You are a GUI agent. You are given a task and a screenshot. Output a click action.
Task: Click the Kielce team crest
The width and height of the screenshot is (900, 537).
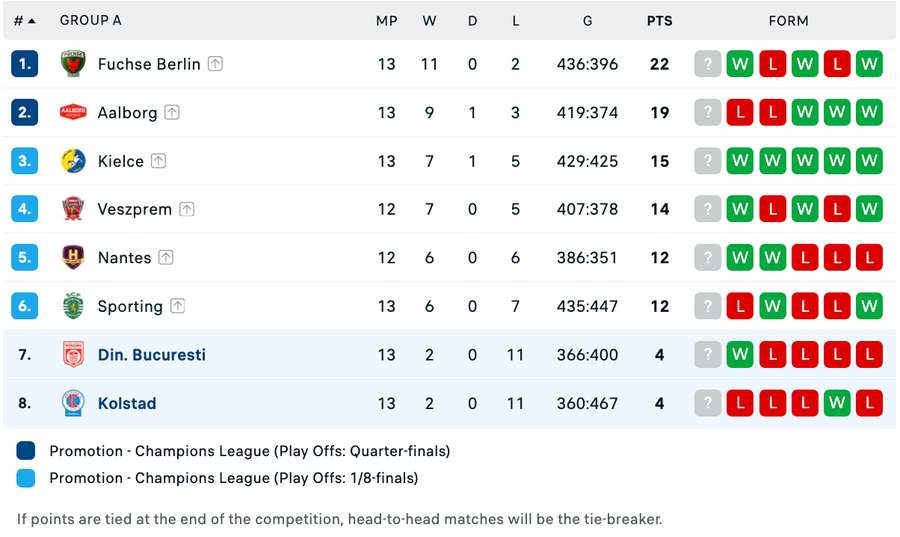point(73,161)
